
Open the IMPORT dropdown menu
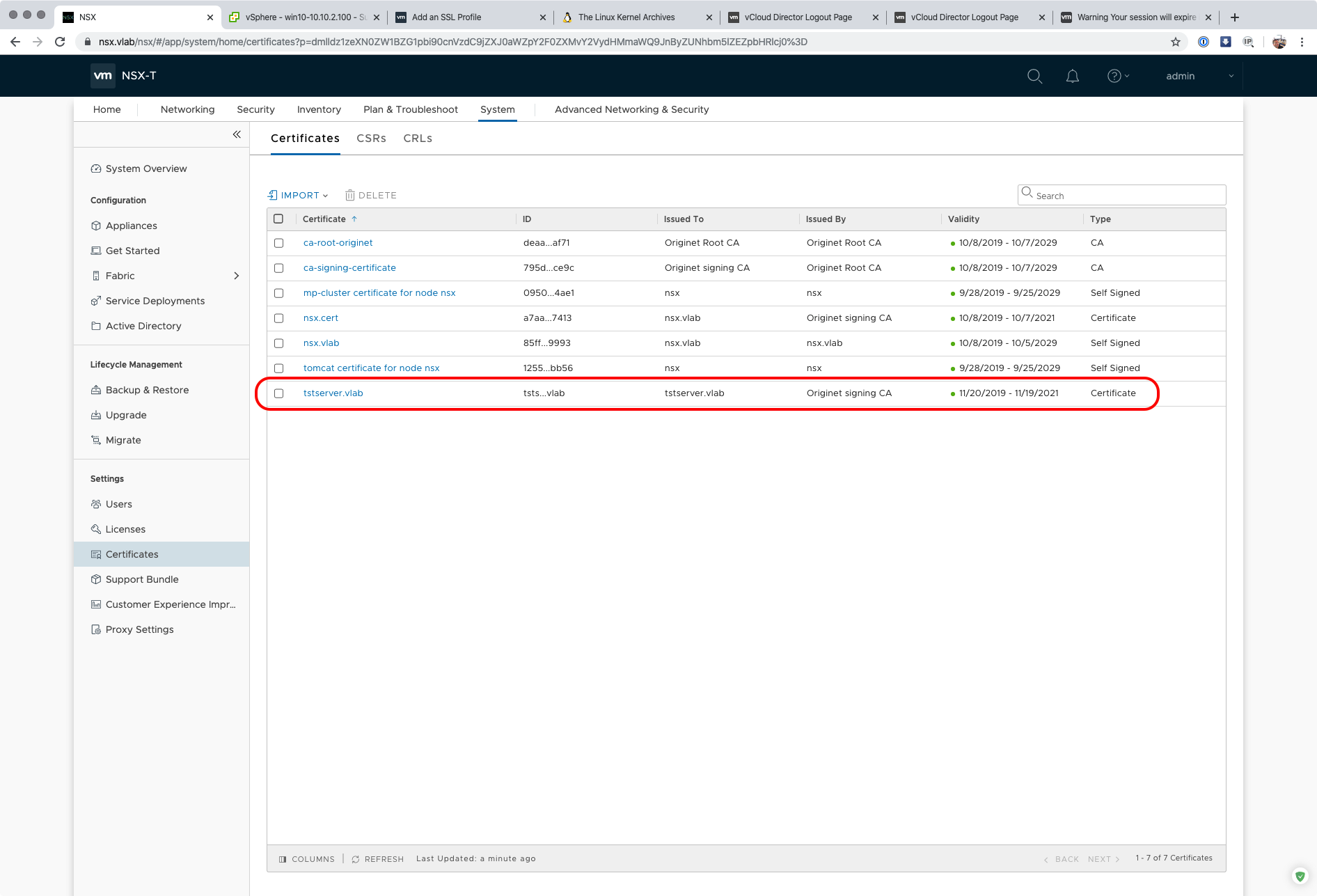(x=299, y=196)
